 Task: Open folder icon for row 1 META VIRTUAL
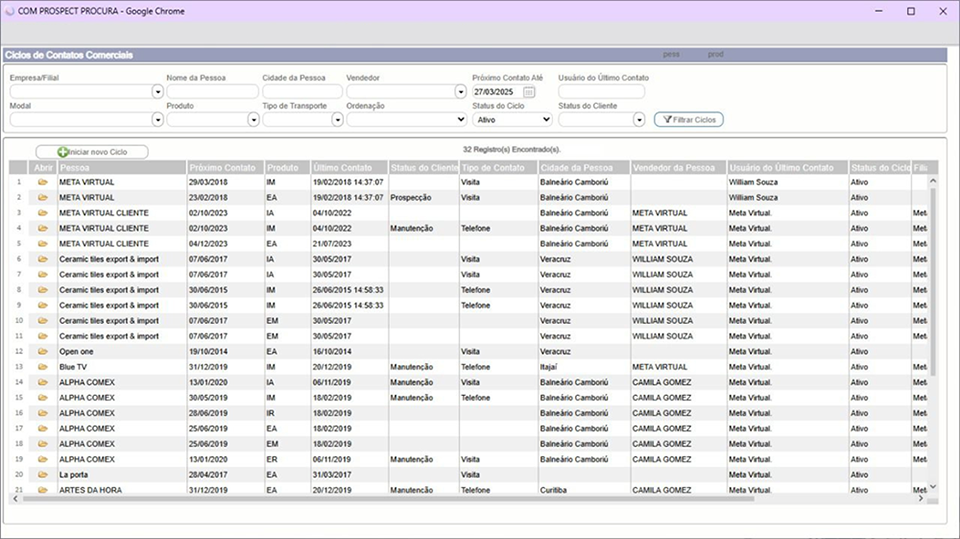coord(43,183)
